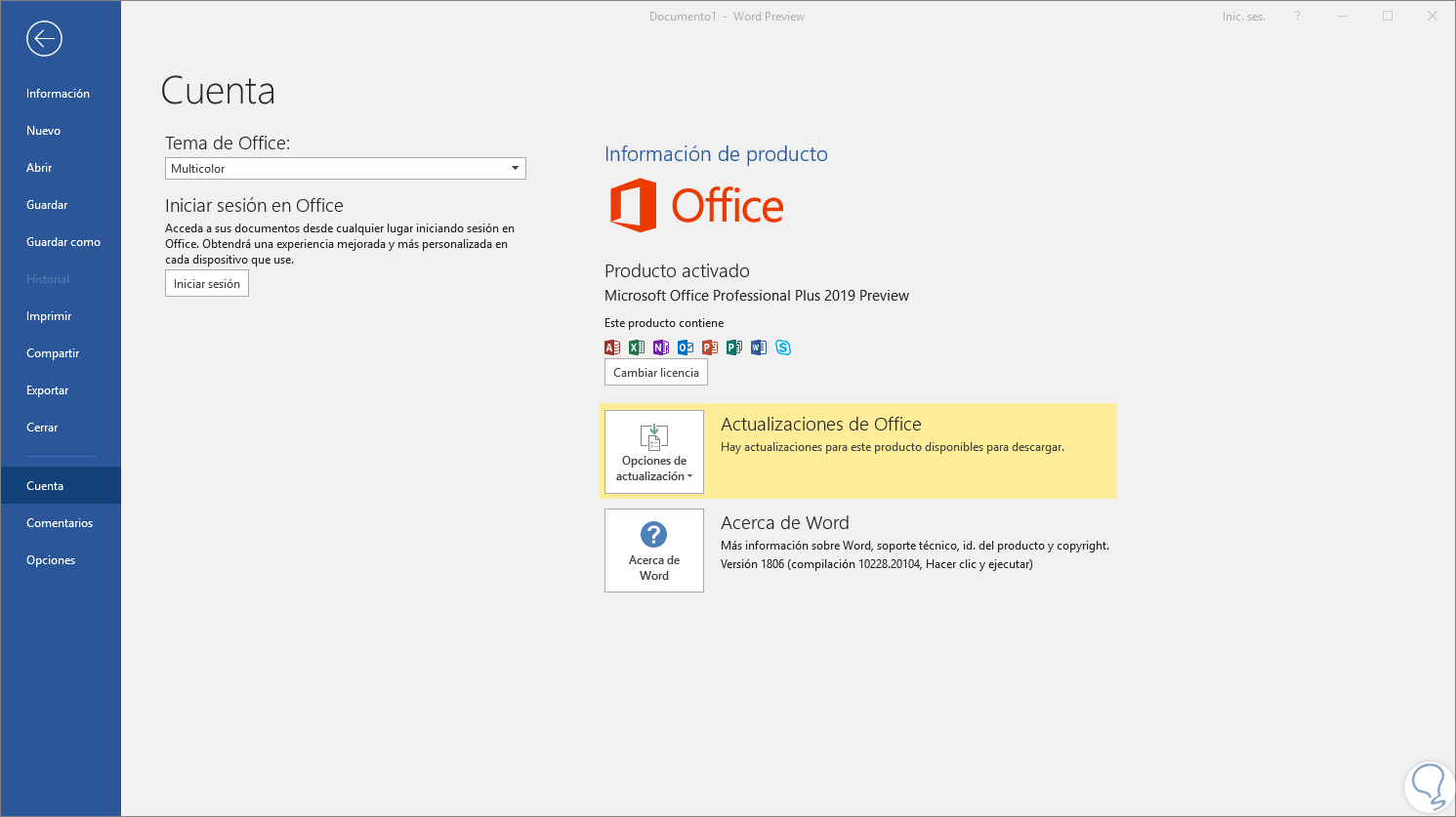Click the Word app icon in product list
1456x817 pixels.
pyautogui.click(x=759, y=347)
